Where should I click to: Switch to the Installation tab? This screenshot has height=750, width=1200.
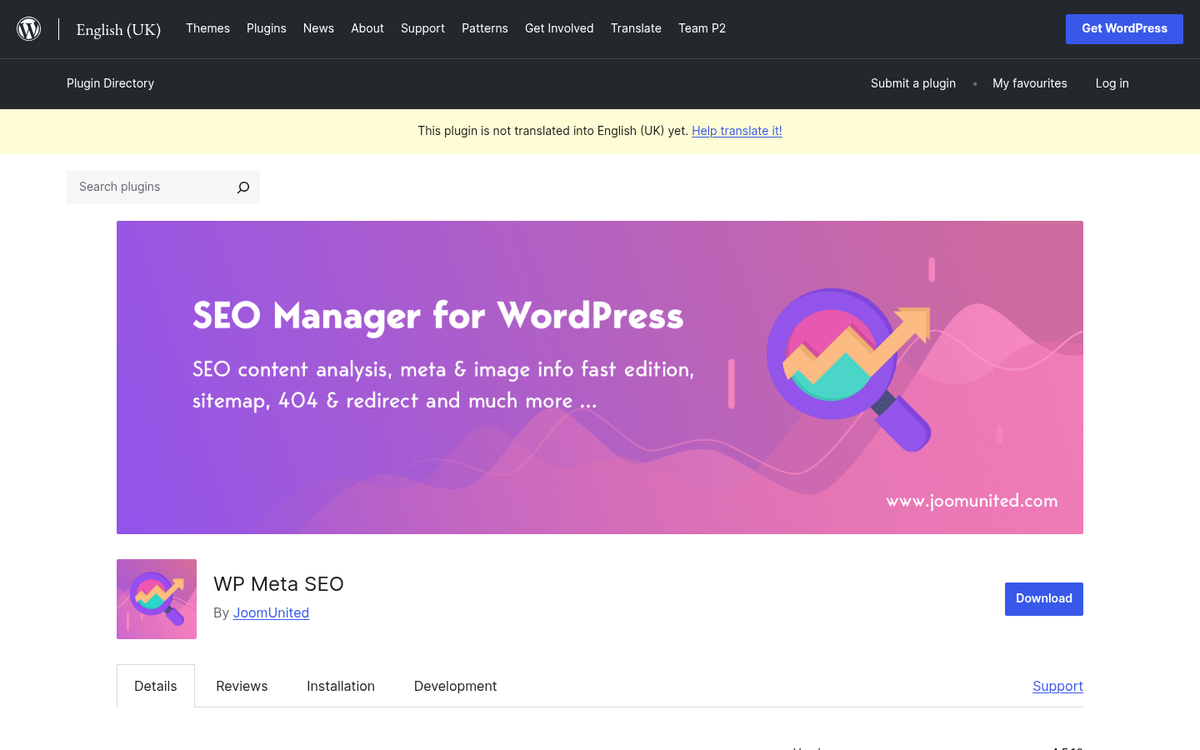pos(340,686)
